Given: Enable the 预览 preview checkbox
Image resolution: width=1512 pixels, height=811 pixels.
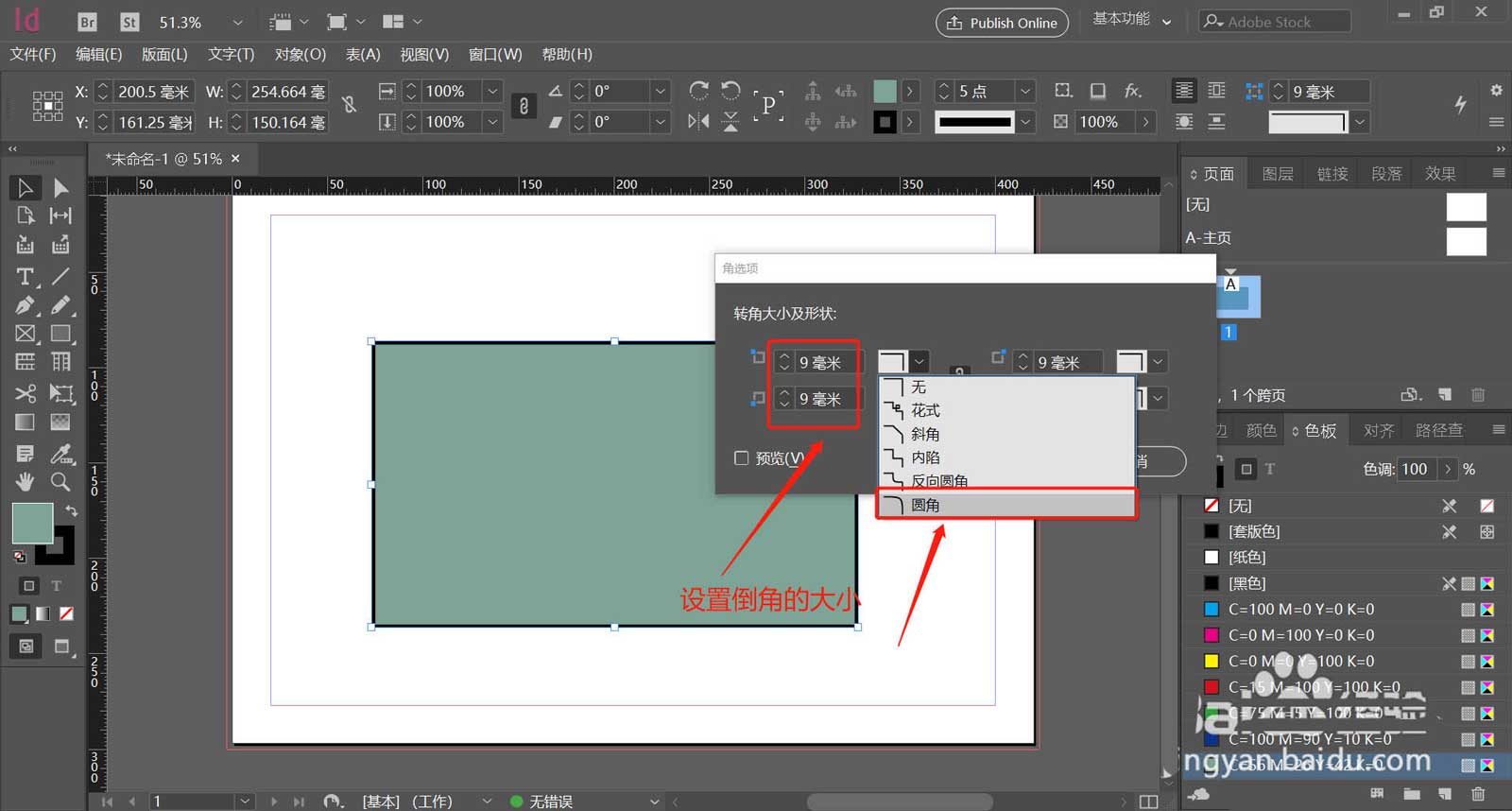Looking at the screenshot, I should [x=742, y=458].
